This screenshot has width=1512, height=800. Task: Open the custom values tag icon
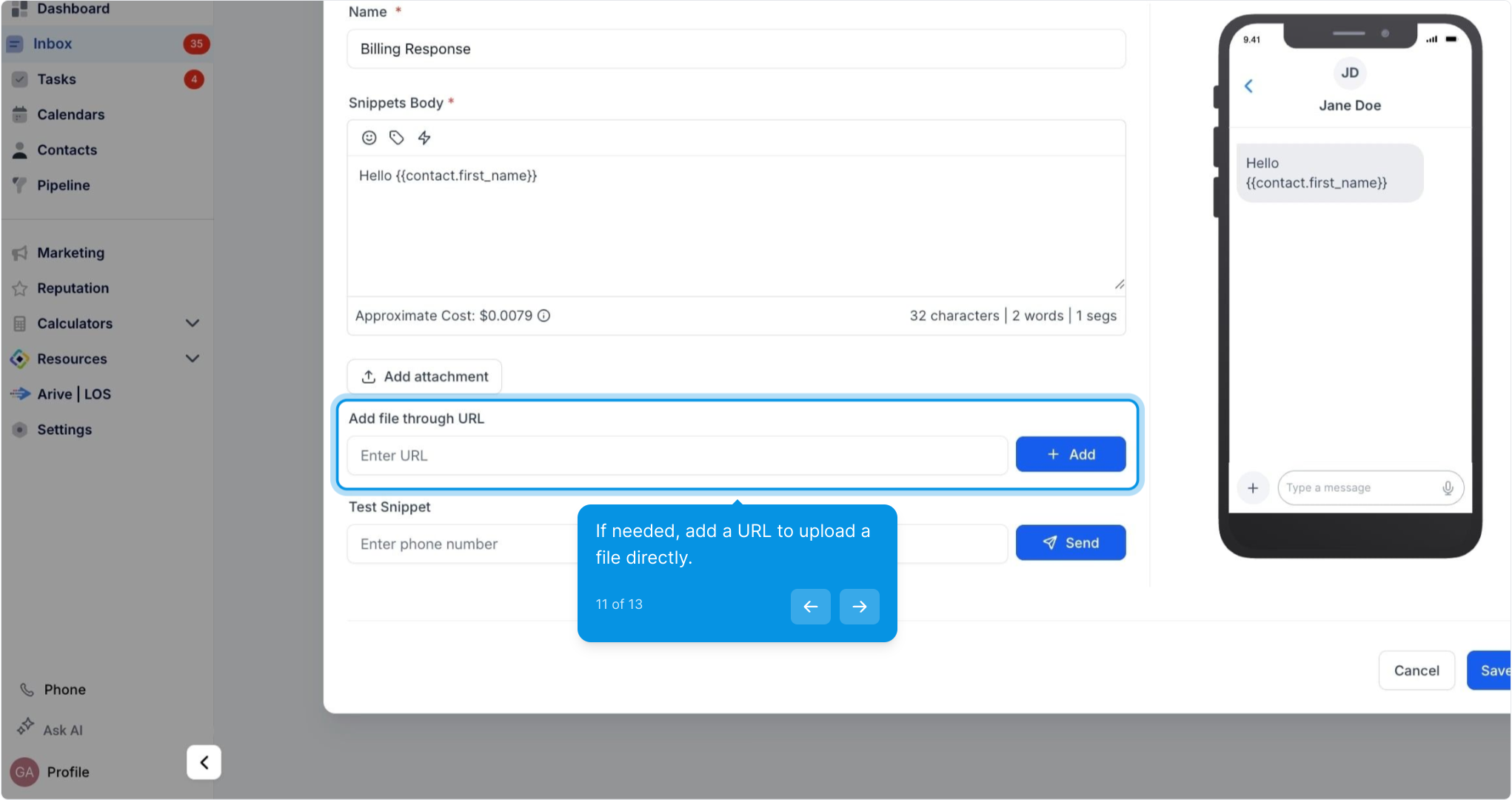click(x=397, y=138)
